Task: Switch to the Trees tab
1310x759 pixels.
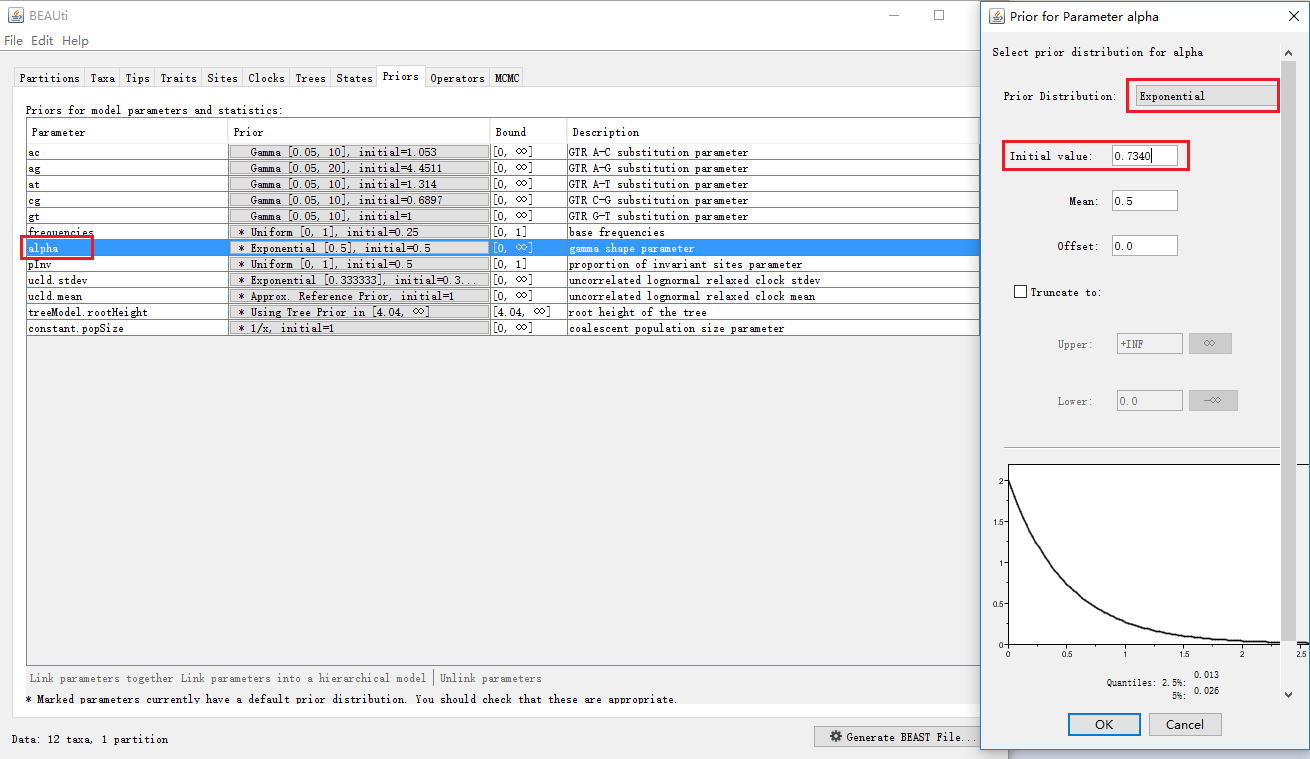Action: tap(310, 78)
